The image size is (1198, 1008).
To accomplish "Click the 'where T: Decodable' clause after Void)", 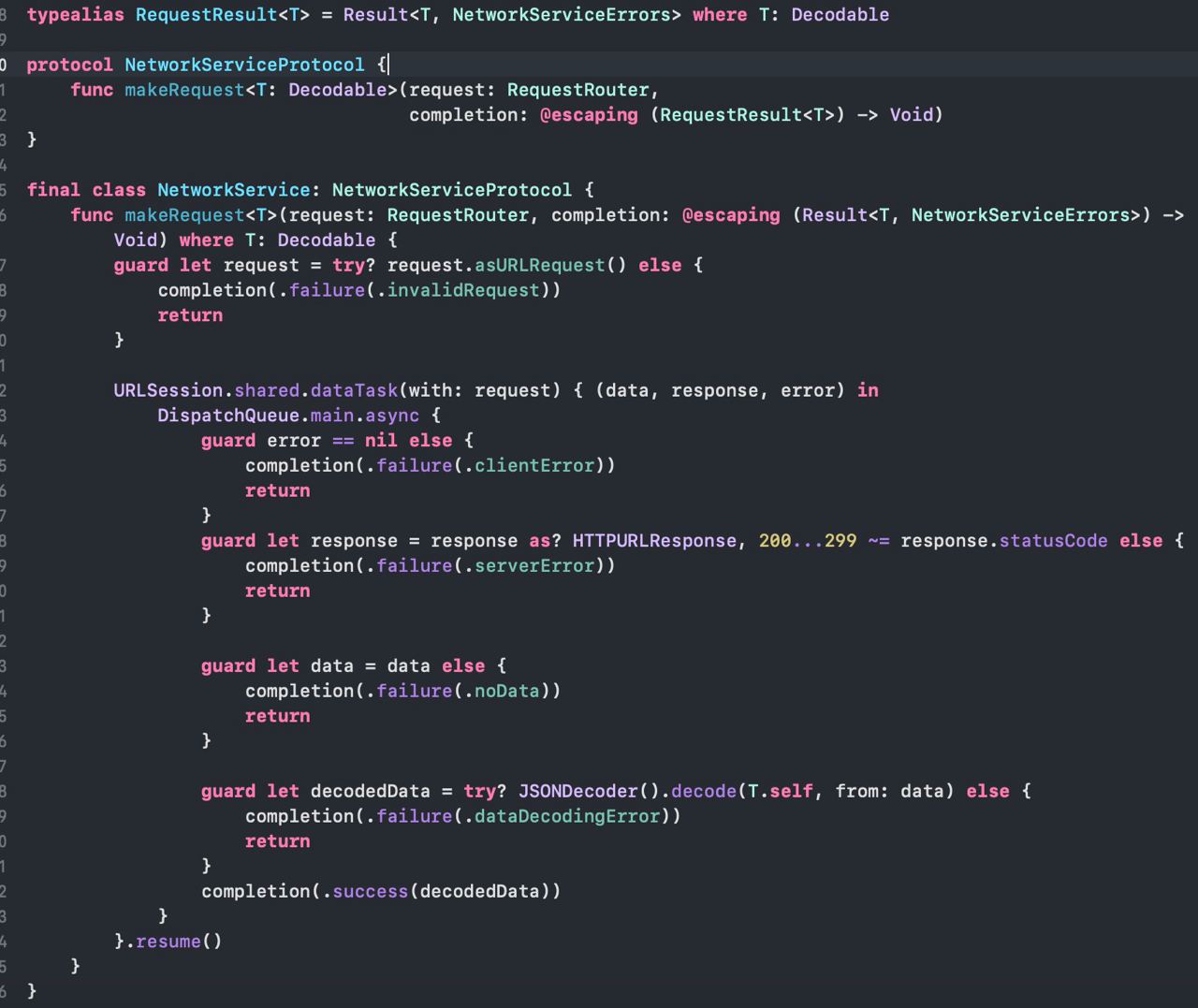I will click(277, 240).
